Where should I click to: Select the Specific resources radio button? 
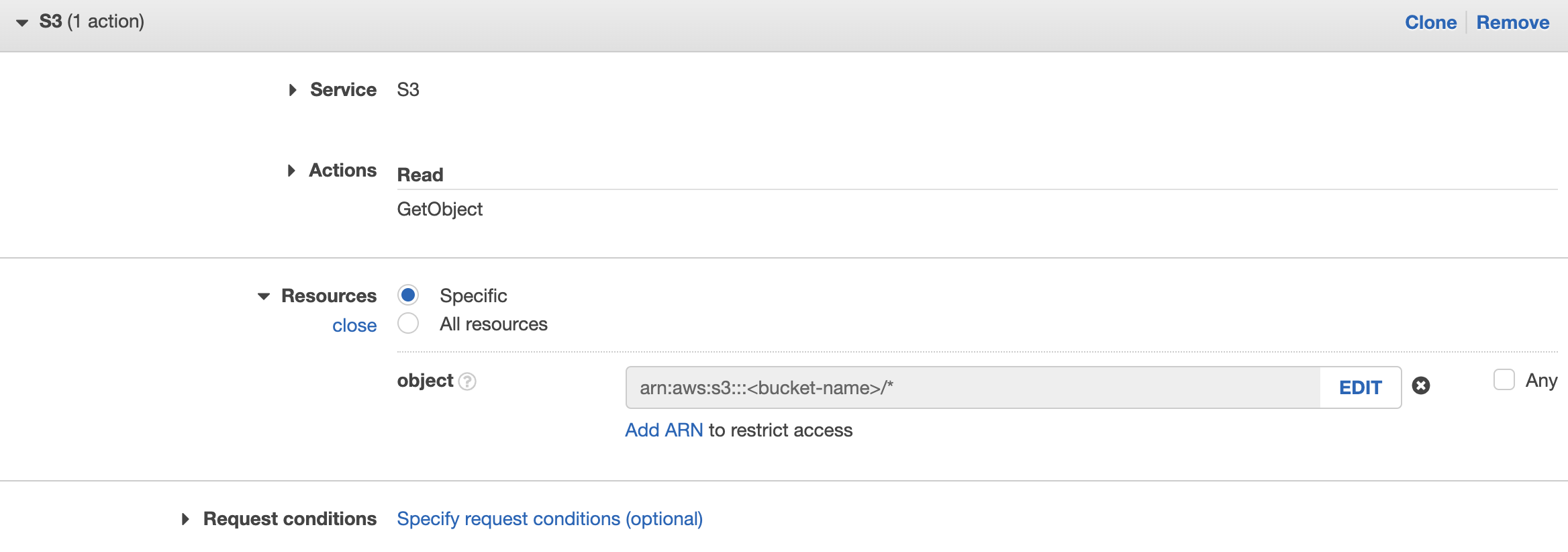408,295
